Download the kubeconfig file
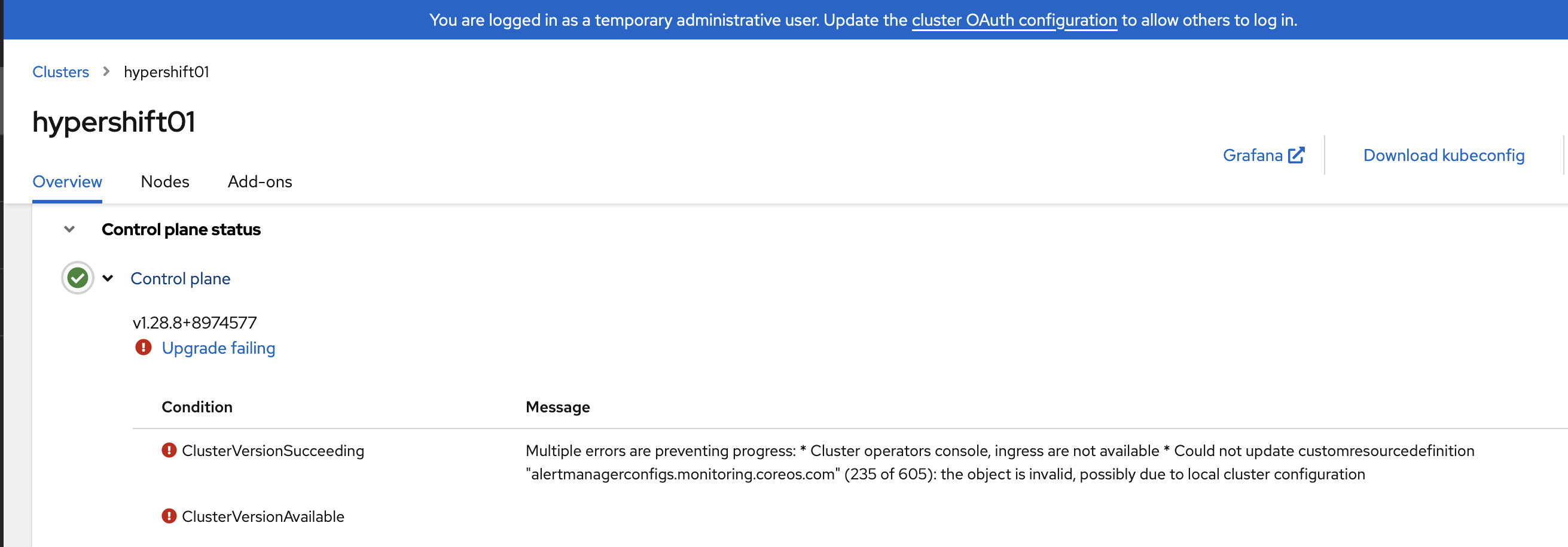Screen dimensions: 1568x547 [x=1443, y=156]
